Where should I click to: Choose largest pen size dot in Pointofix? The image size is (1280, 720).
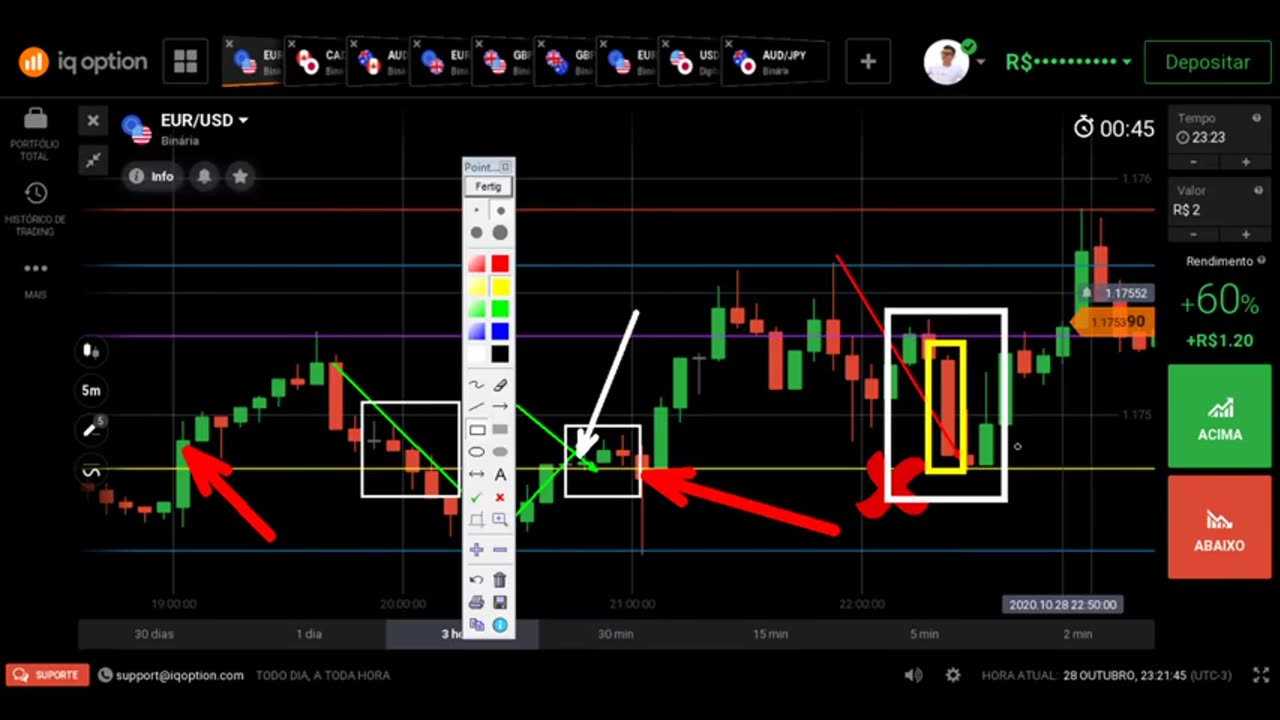tap(500, 233)
